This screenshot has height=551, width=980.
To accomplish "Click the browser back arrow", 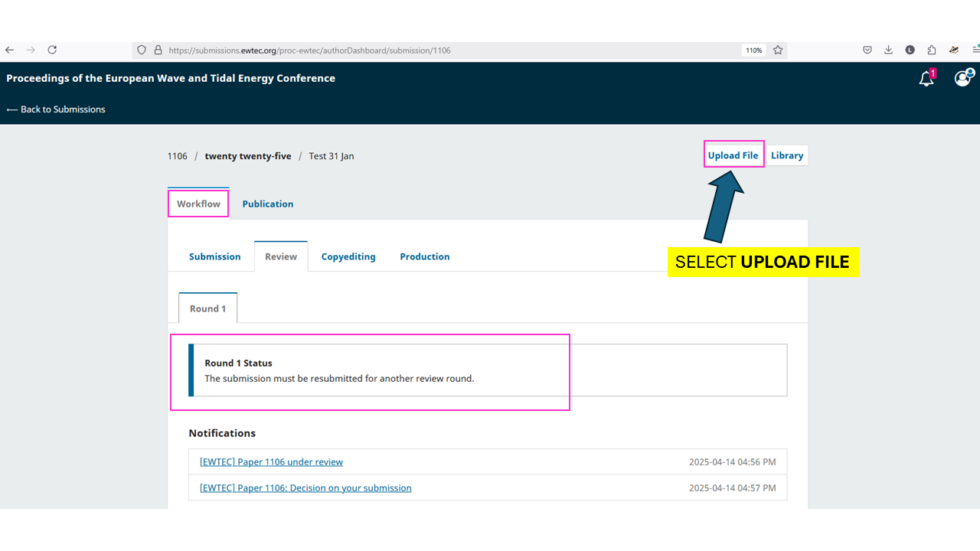I will tap(9, 50).
